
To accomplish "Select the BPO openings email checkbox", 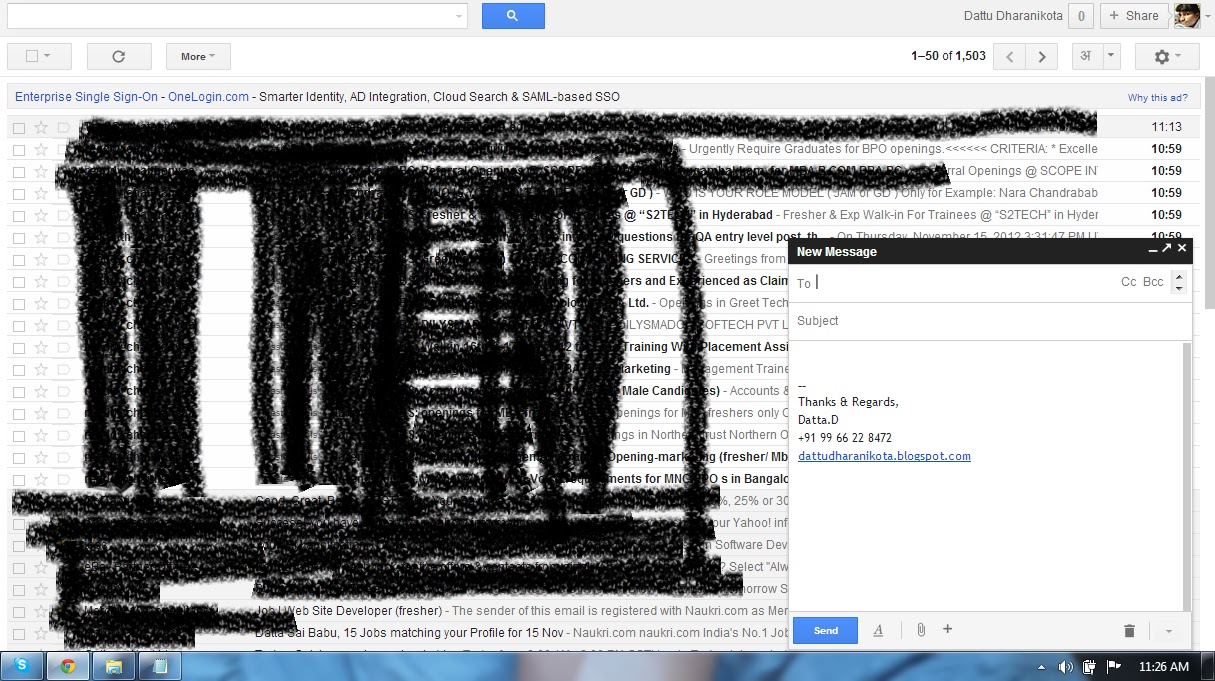I will click(19, 150).
